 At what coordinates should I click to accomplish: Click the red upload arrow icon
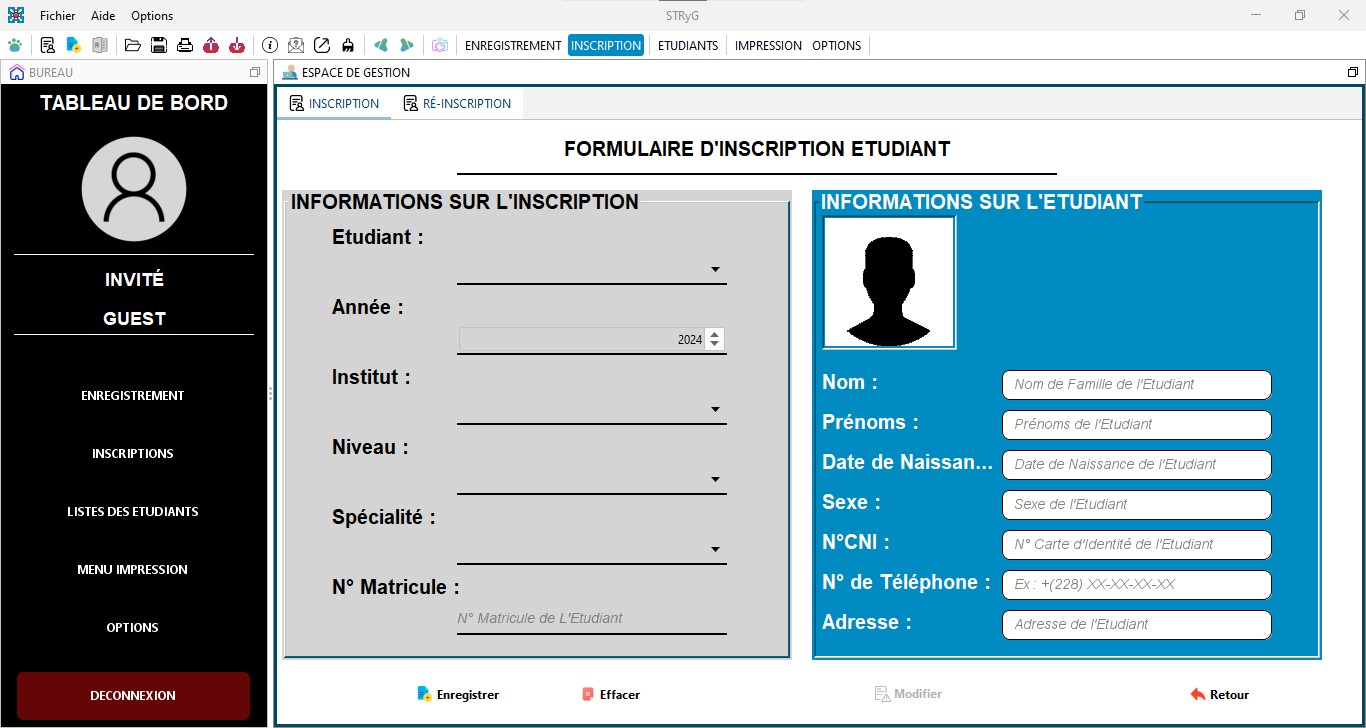[x=211, y=45]
